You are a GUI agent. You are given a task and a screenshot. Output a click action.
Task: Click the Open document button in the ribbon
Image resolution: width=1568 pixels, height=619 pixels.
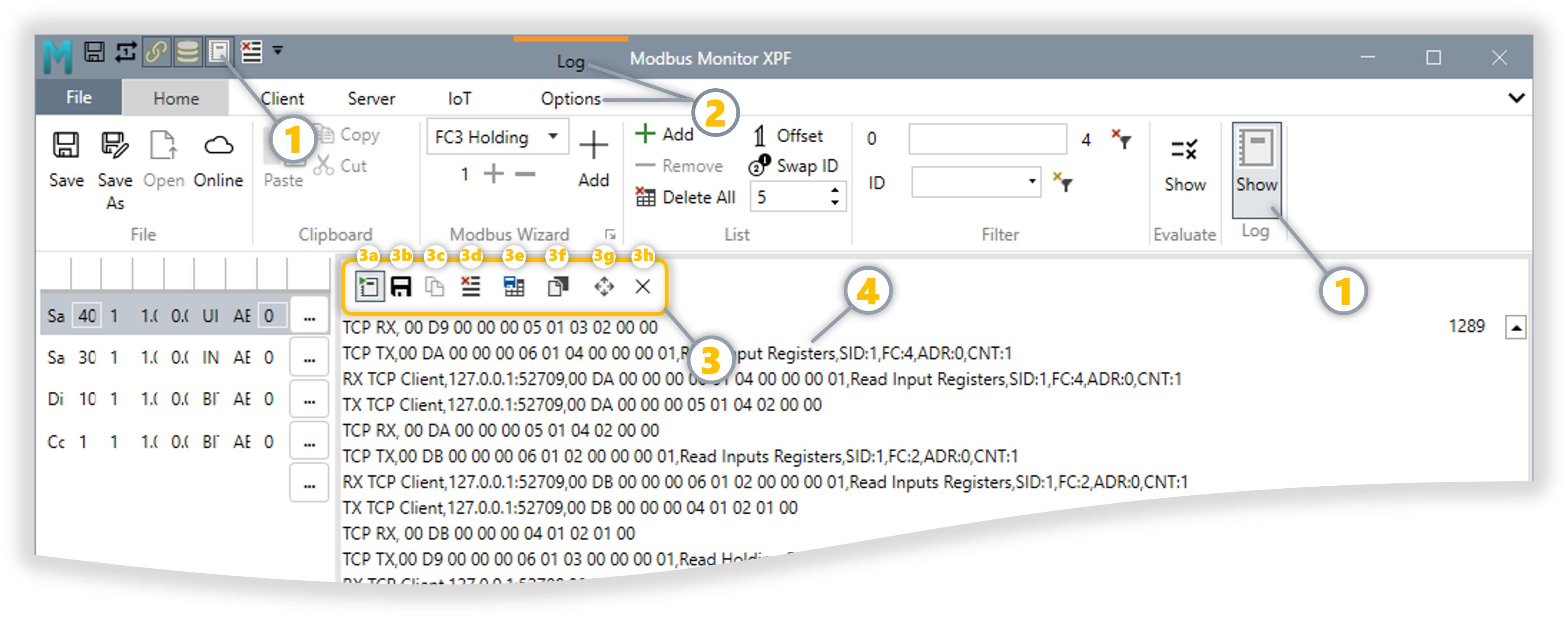point(164,160)
